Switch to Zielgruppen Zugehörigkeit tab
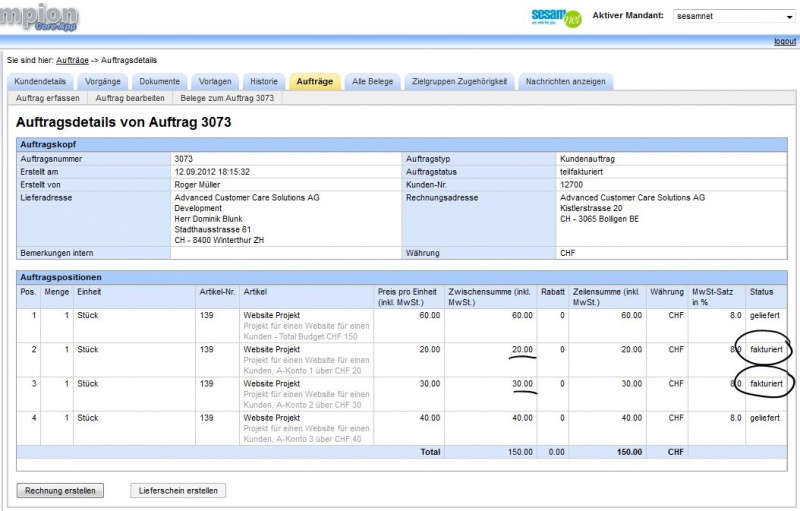The image size is (800, 511). click(459, 81)
